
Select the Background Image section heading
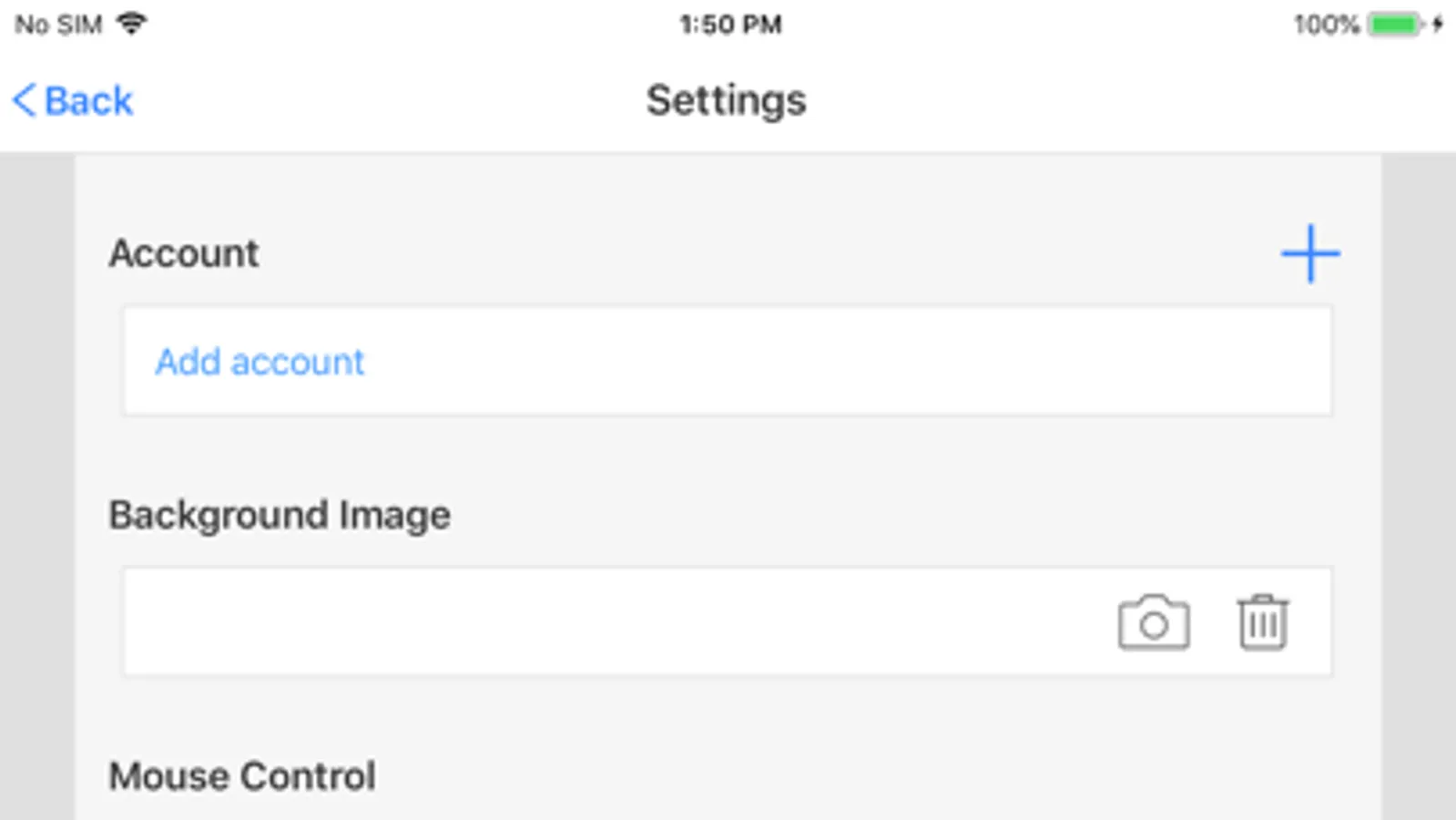[x=280, y=516]
